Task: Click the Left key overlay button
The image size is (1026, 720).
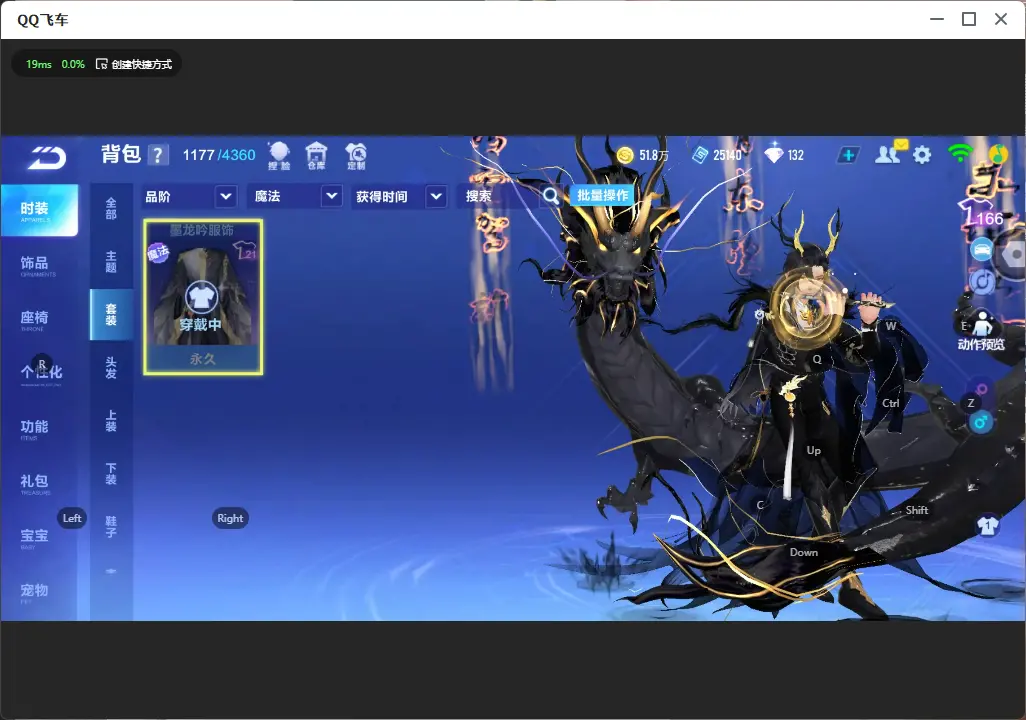Action: (72, 518)
